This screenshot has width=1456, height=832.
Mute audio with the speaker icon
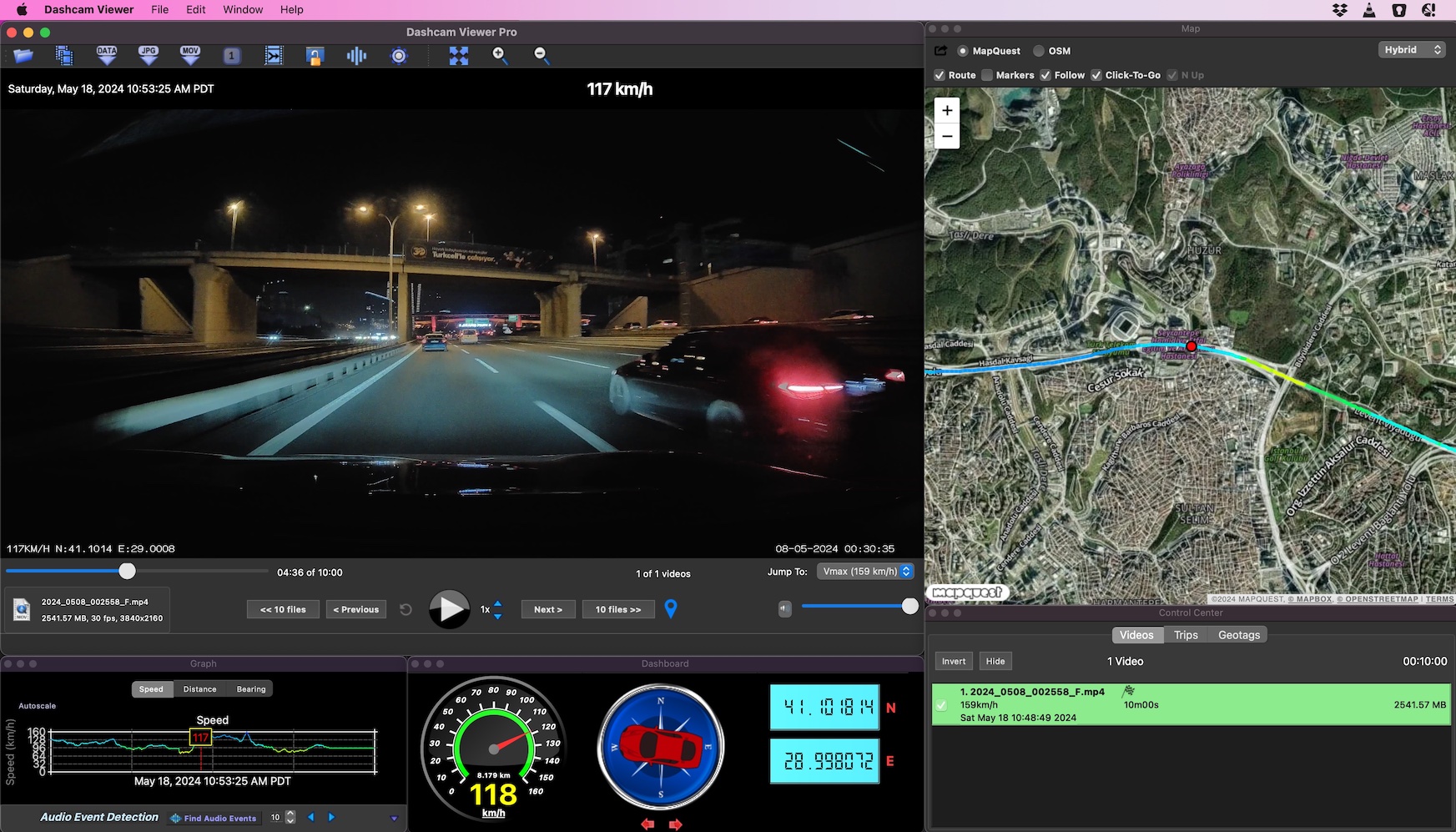click(x=784, y=608)
